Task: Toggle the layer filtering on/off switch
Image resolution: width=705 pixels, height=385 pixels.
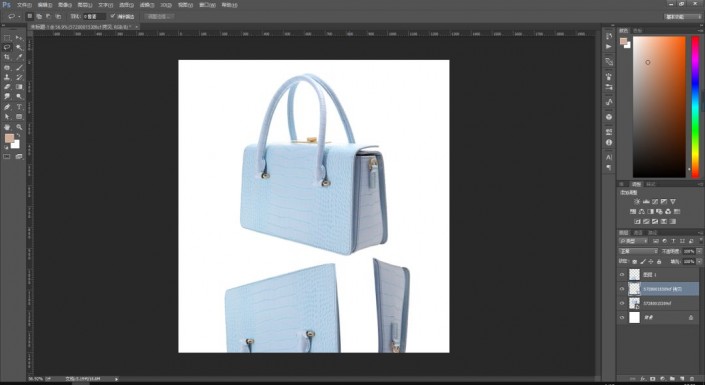Action: click(701, 241)
